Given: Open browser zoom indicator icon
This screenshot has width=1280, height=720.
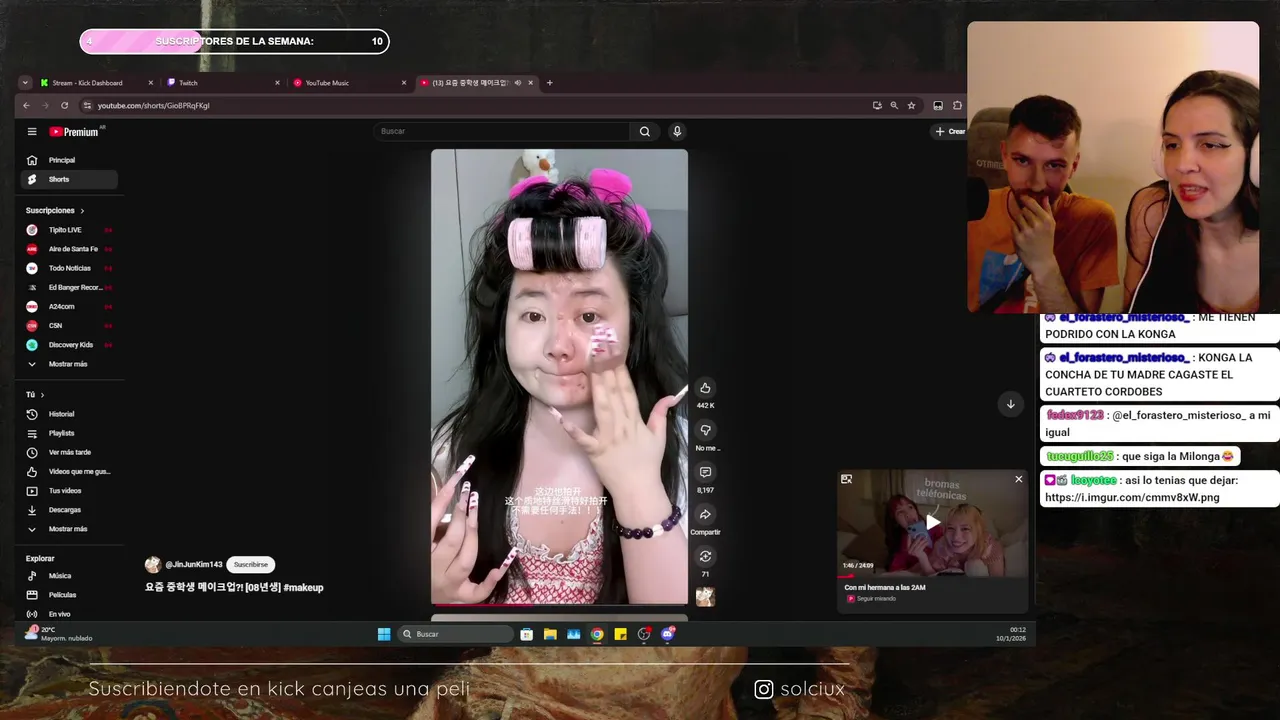Looking at the screenshot, I should tap(894, 105).
